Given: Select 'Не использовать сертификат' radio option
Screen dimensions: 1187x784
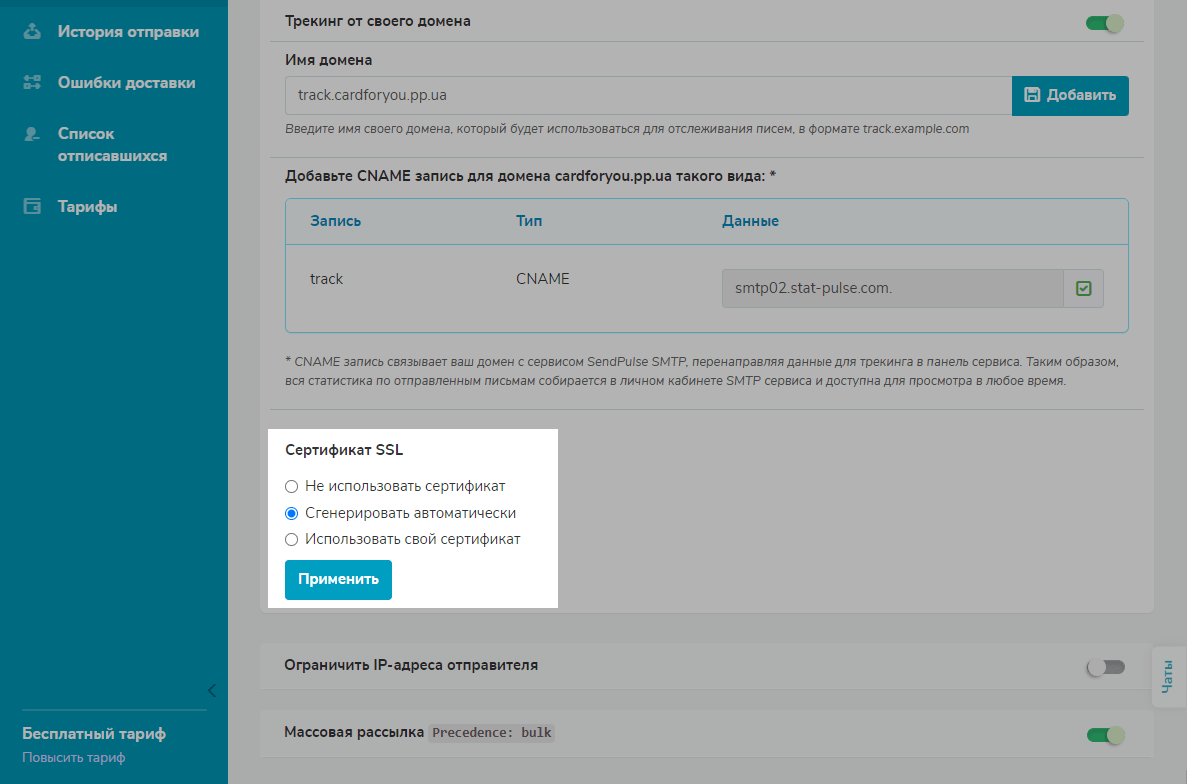Looking at the screenshot, I should (x=292, y=487).
